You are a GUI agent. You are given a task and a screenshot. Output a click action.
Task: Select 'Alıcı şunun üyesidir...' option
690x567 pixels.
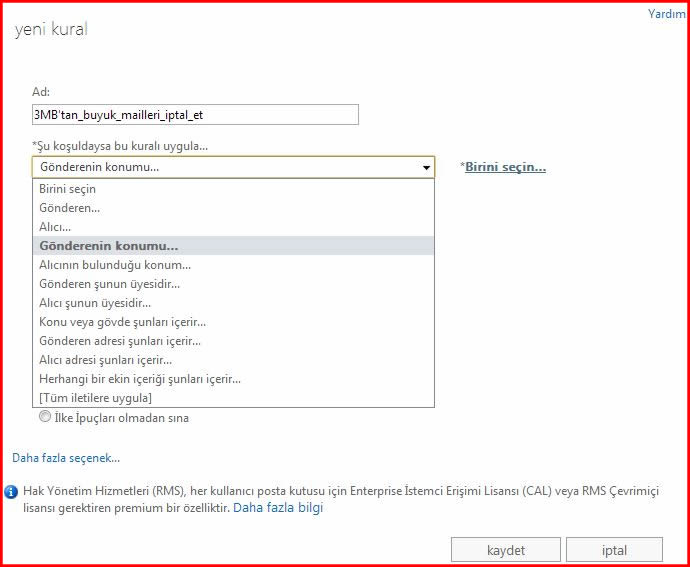(95, 303)
